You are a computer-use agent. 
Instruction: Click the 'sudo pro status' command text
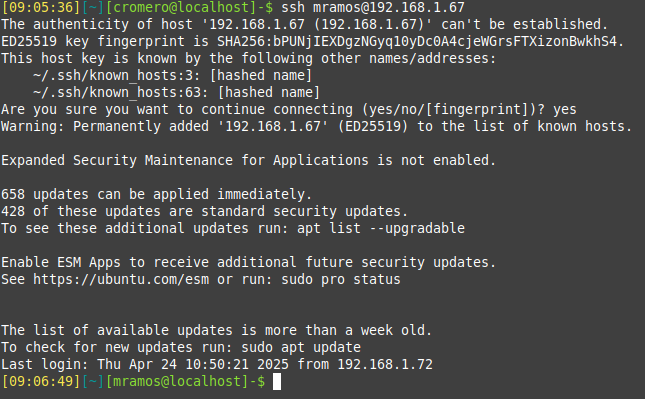click(x=341, y=279)
